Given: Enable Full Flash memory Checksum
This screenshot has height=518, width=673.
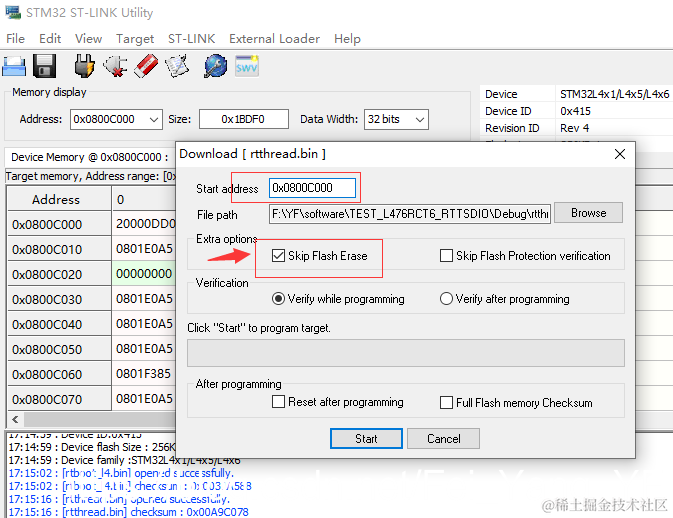Looking at the screenshot, I should [446, 403].
